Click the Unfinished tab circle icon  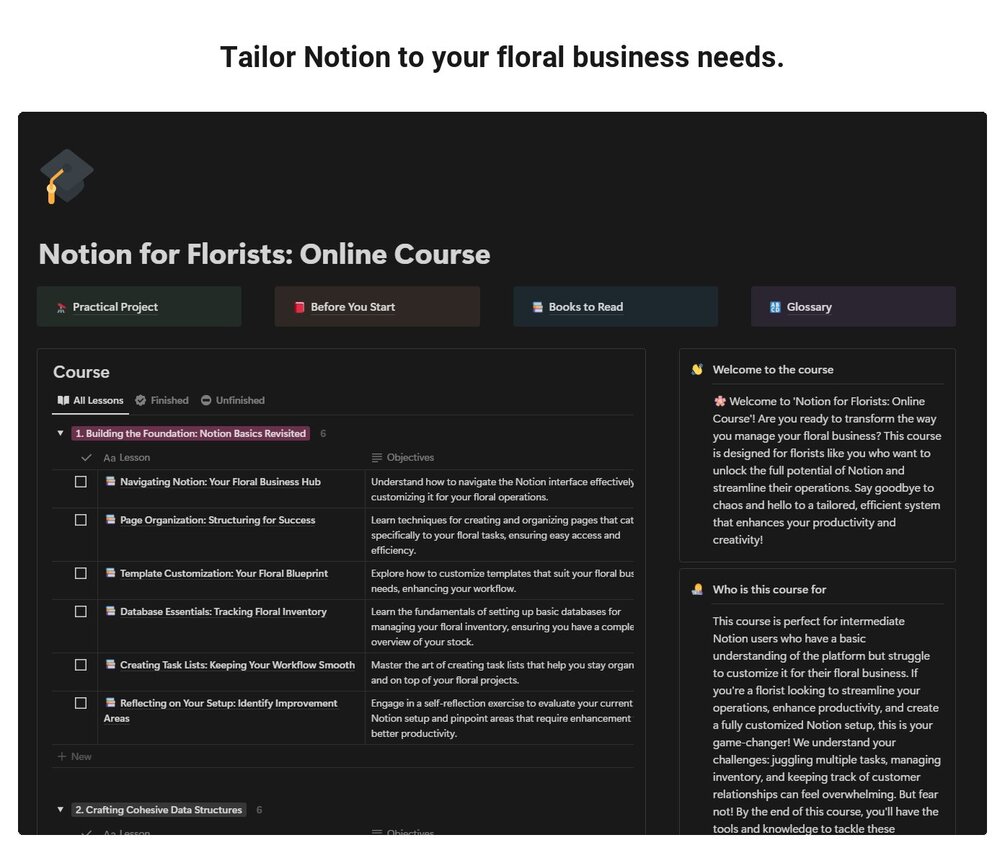pos(206,401)
